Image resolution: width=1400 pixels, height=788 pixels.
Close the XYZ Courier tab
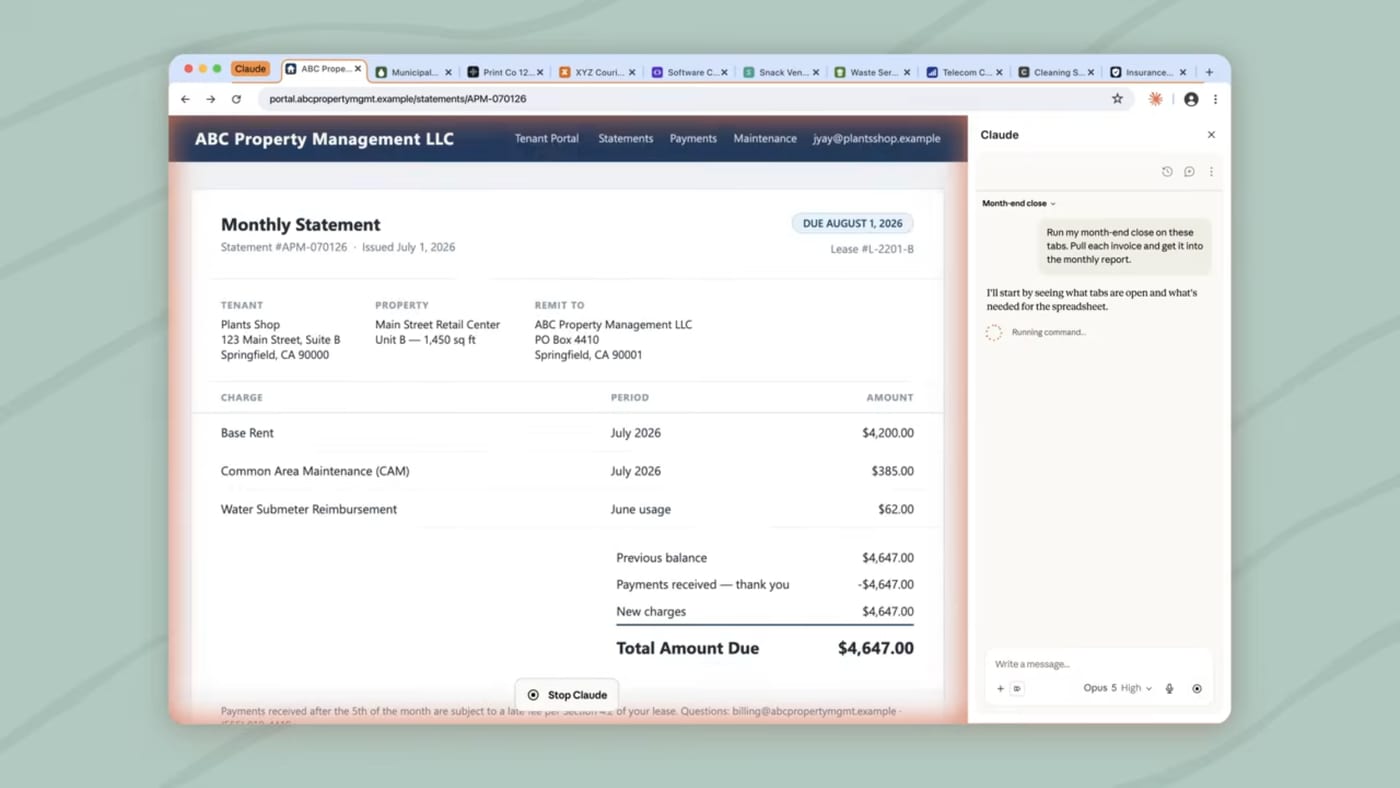point(632,72)
